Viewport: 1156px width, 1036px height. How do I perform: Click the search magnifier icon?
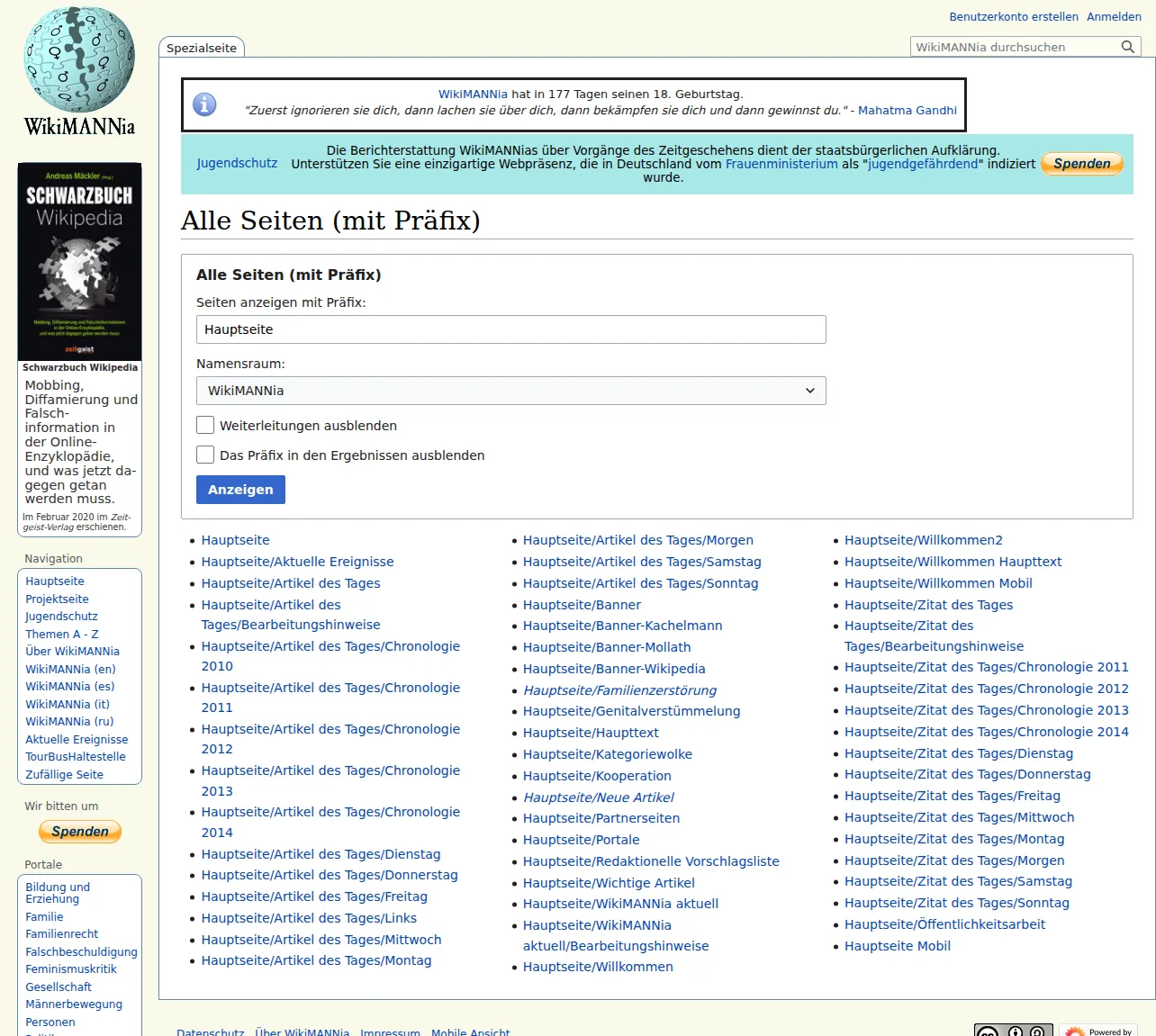1127,47
